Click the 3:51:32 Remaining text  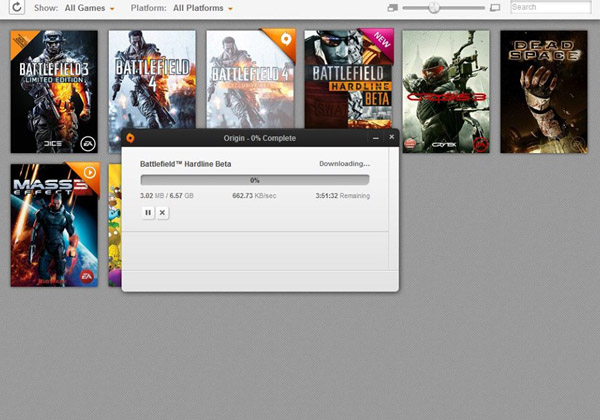point(343,196)
